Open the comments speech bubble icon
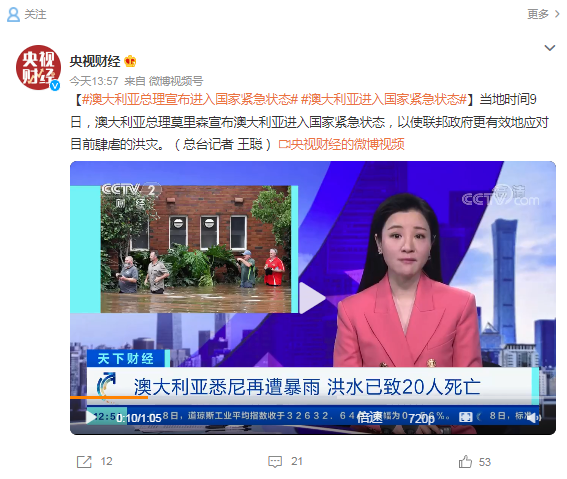This screenshot has height=479, width=567. pos(275,462)
